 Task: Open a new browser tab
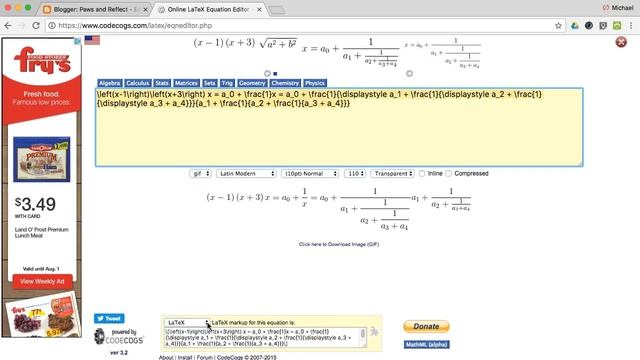277,10
